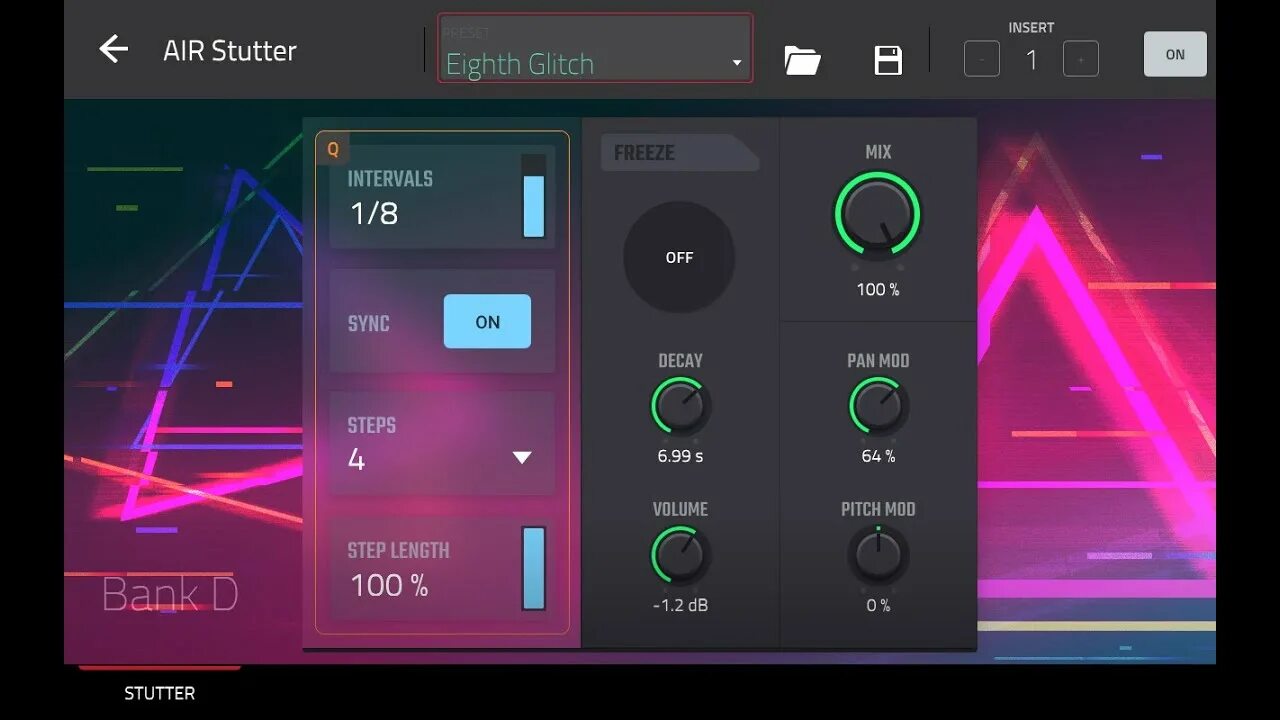Viewport: 1280px width, 720px height.
Task: Decrease the insert slot with the minus button
Action: click(981, 59)
